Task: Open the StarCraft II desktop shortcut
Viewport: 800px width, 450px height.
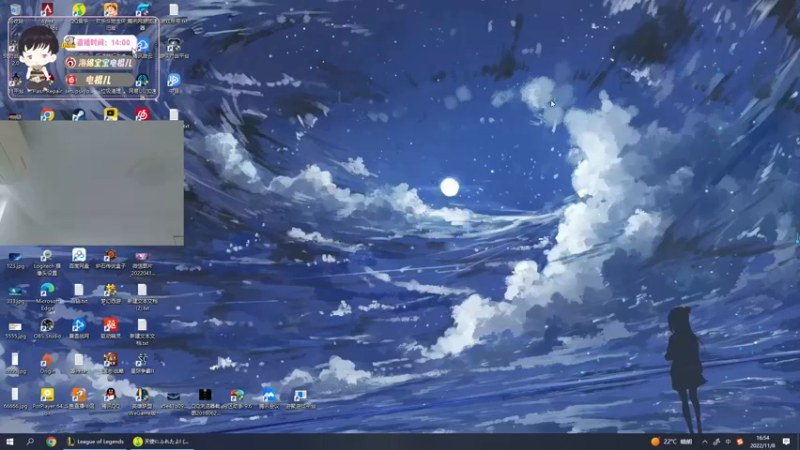Action: coord(142,364)
